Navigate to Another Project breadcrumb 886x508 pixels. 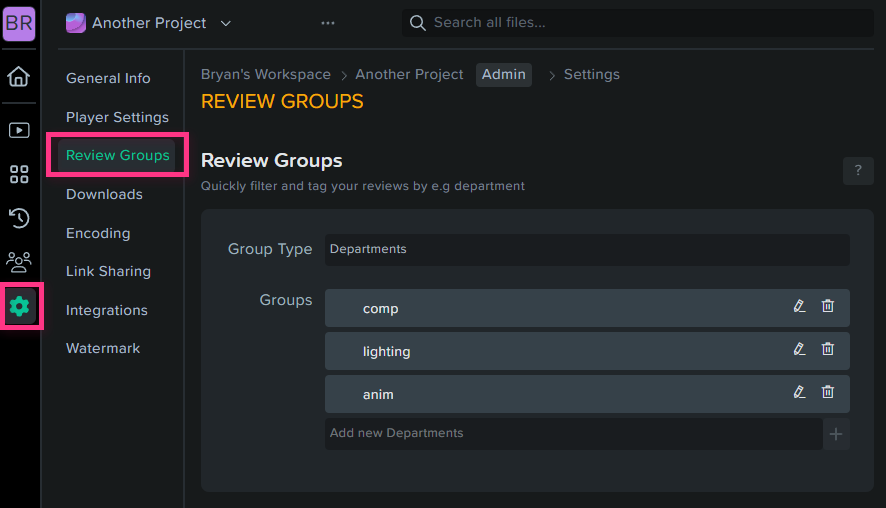(x=409, y=74)
